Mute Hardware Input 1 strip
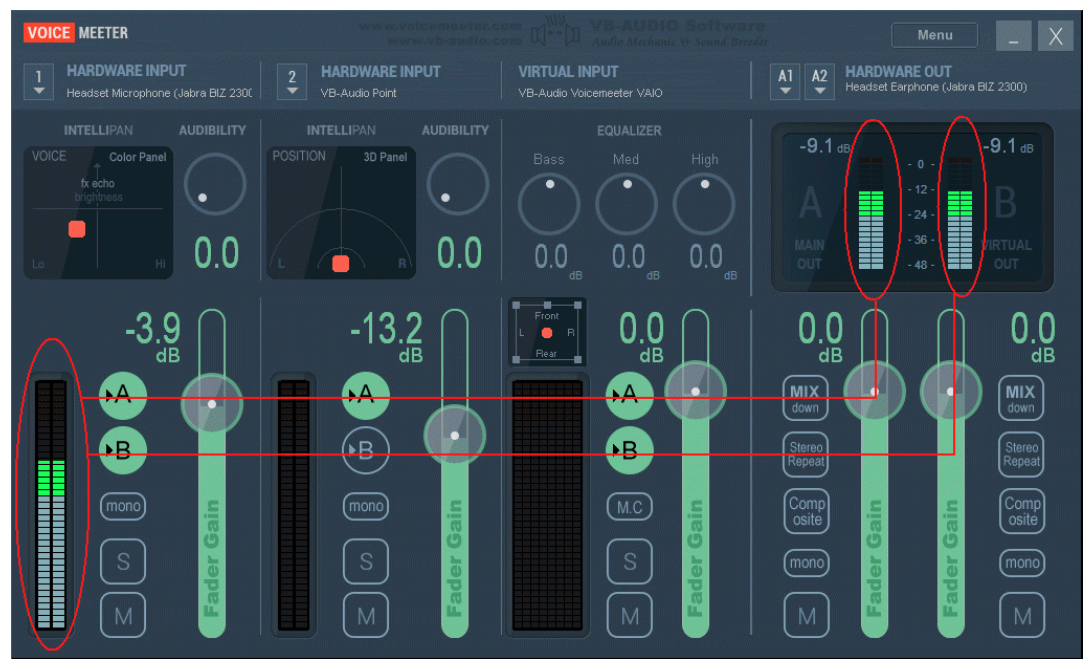The width and height of the screenshot is (1090, 669). click(x=123, y=615)
